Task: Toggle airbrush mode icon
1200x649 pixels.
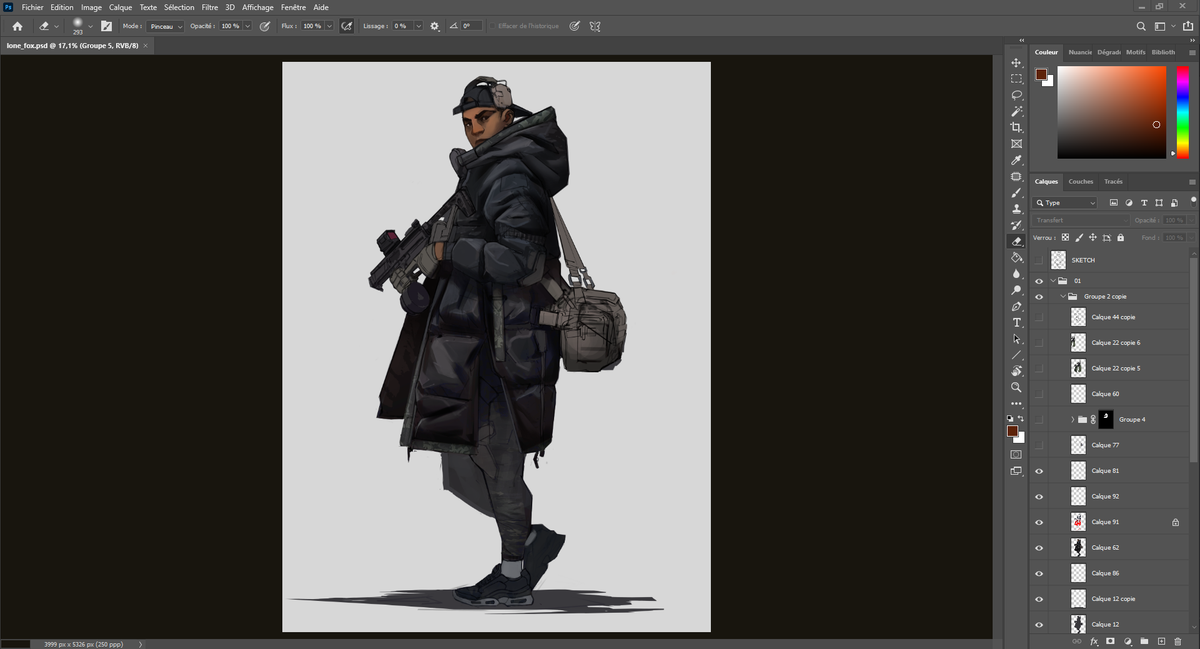Action: click(x=346, y=26)
